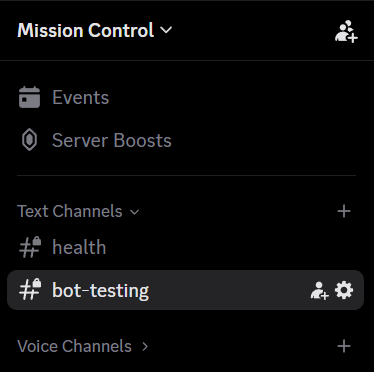Collapse the Text Channels category chevron
The image size is (374, 372).
(134, 212)
